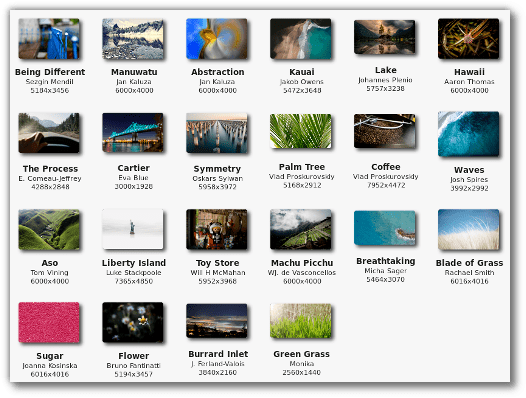The height and width of the screenshot is (398, 526).
Task: Click the "Machu Picchu" title label
Action: [302, 263]
